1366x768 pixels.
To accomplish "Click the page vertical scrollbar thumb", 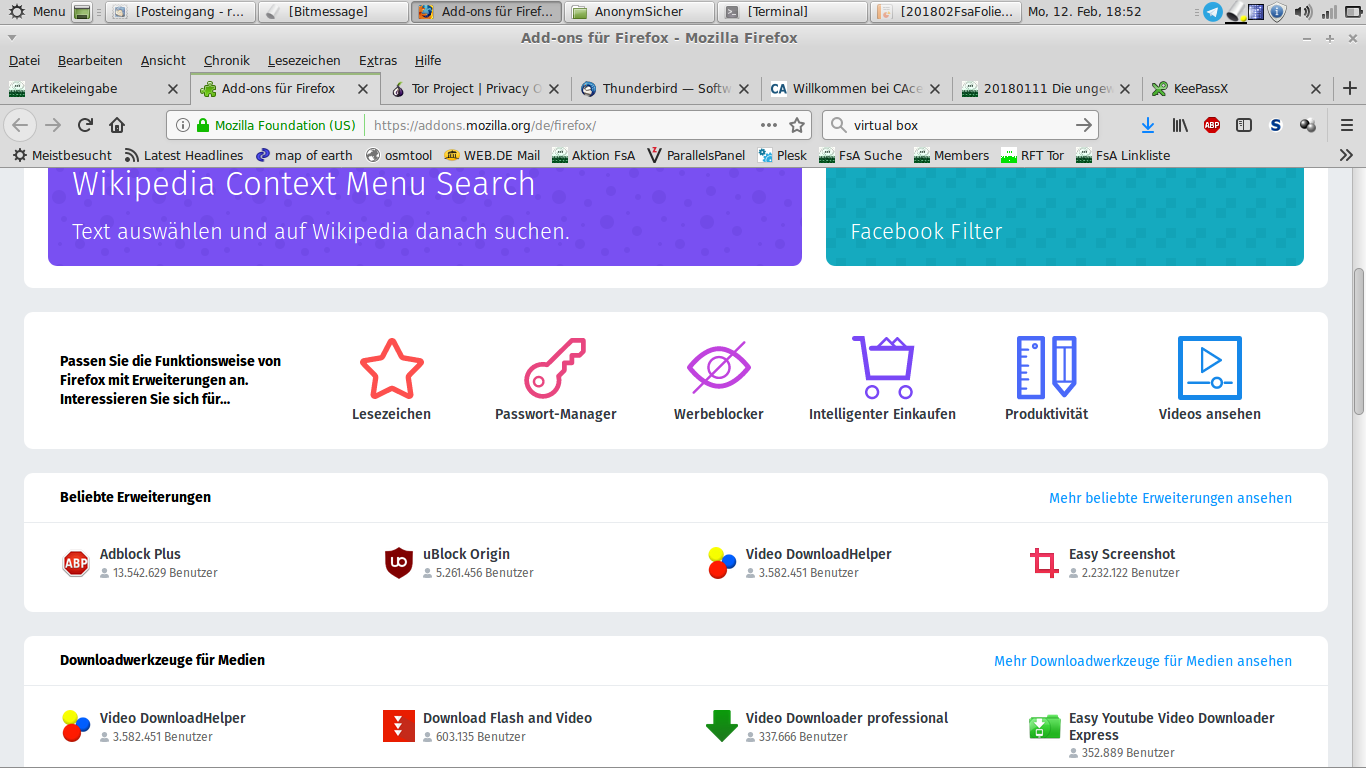I will tap(1359, 340).
